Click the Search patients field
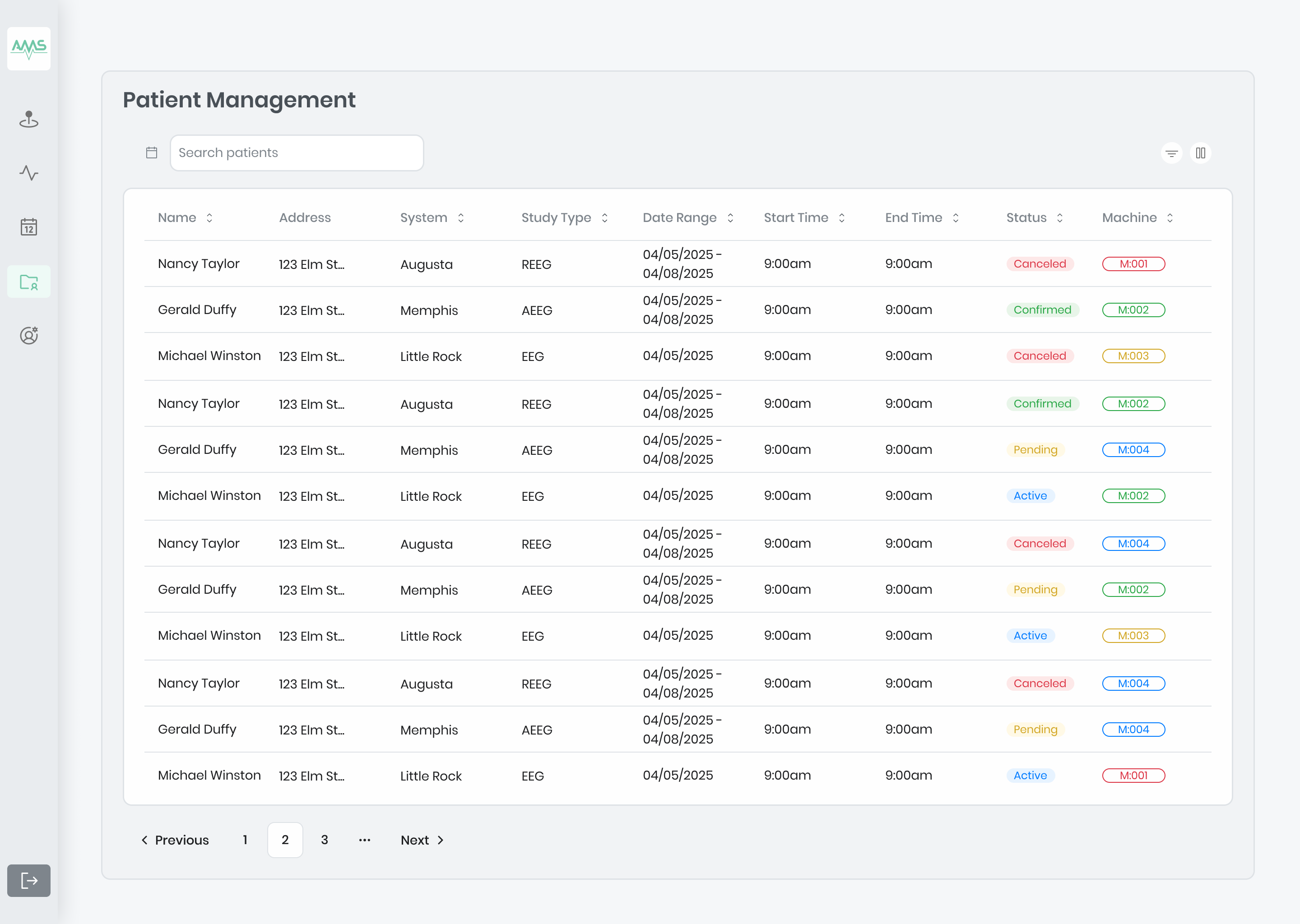 coord(297,152)
